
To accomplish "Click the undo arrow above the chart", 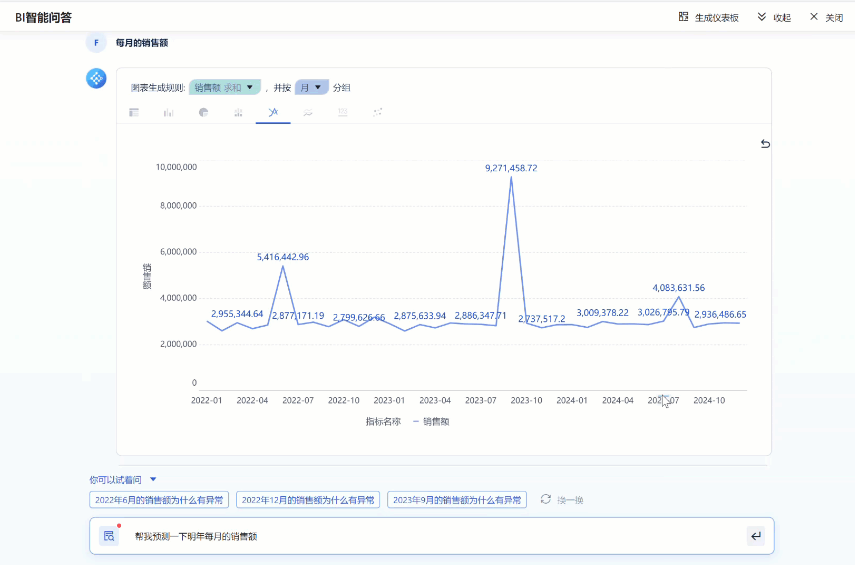I will (765, 144).
